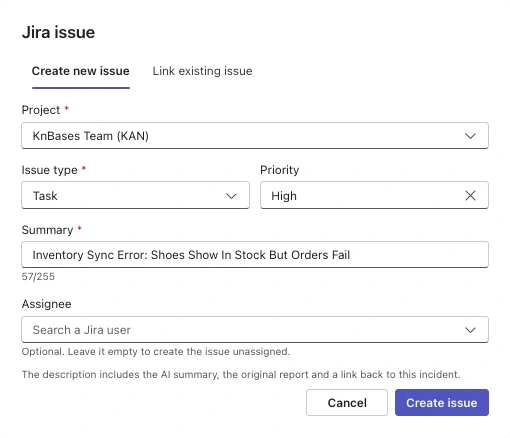Screen dimensions: 510x438
Task: Open the Issue type dropdown set to Task
Action: [x=135, y=195]
